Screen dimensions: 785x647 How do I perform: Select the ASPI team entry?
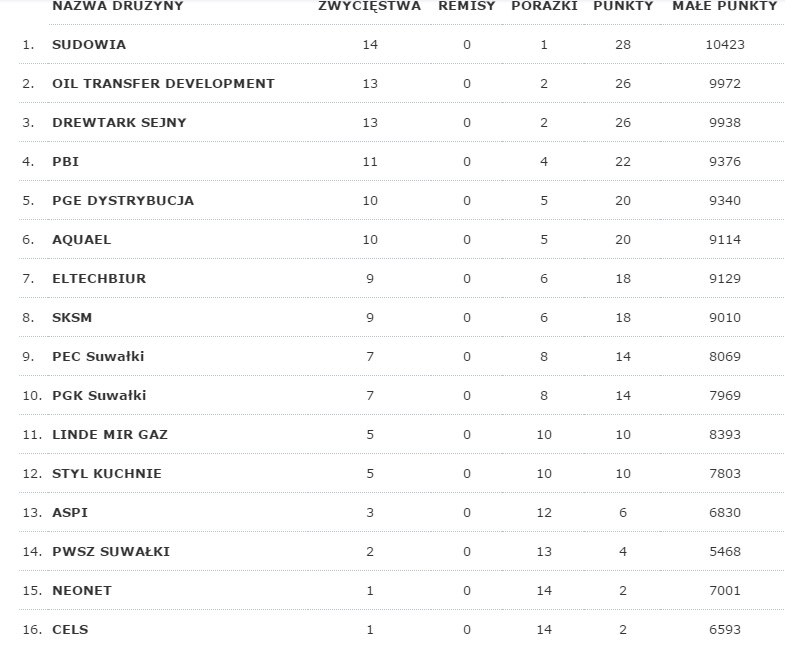click(69, 513)
